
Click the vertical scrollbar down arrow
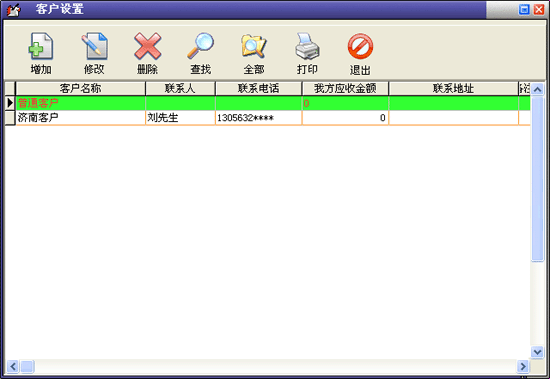pos(537,352)
